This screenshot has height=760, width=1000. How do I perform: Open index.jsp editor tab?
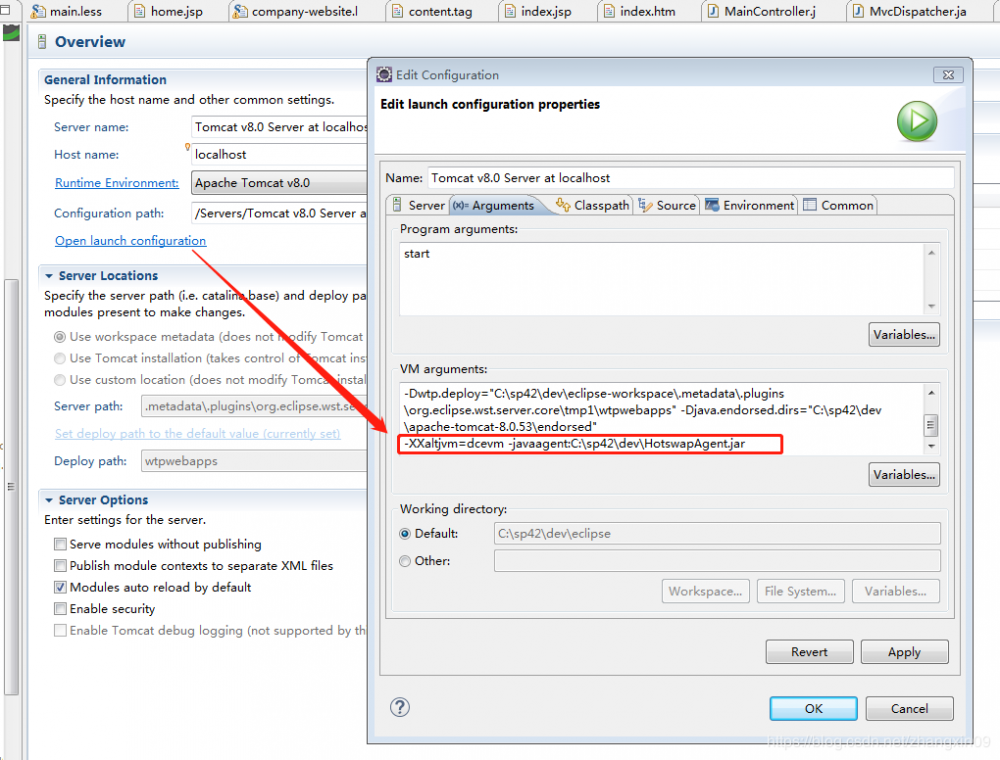[538, 11]
